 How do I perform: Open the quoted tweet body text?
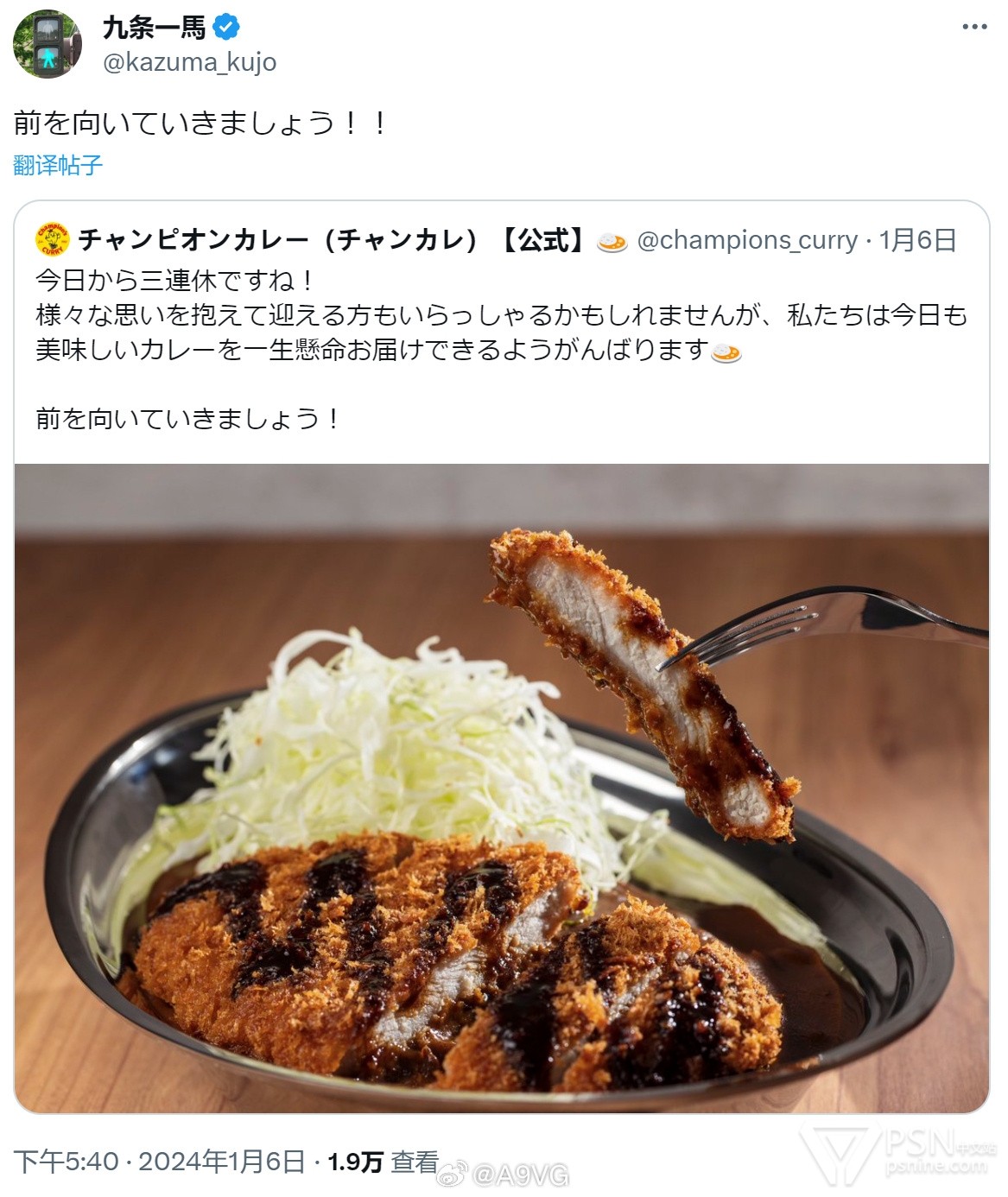pos(501,350)
